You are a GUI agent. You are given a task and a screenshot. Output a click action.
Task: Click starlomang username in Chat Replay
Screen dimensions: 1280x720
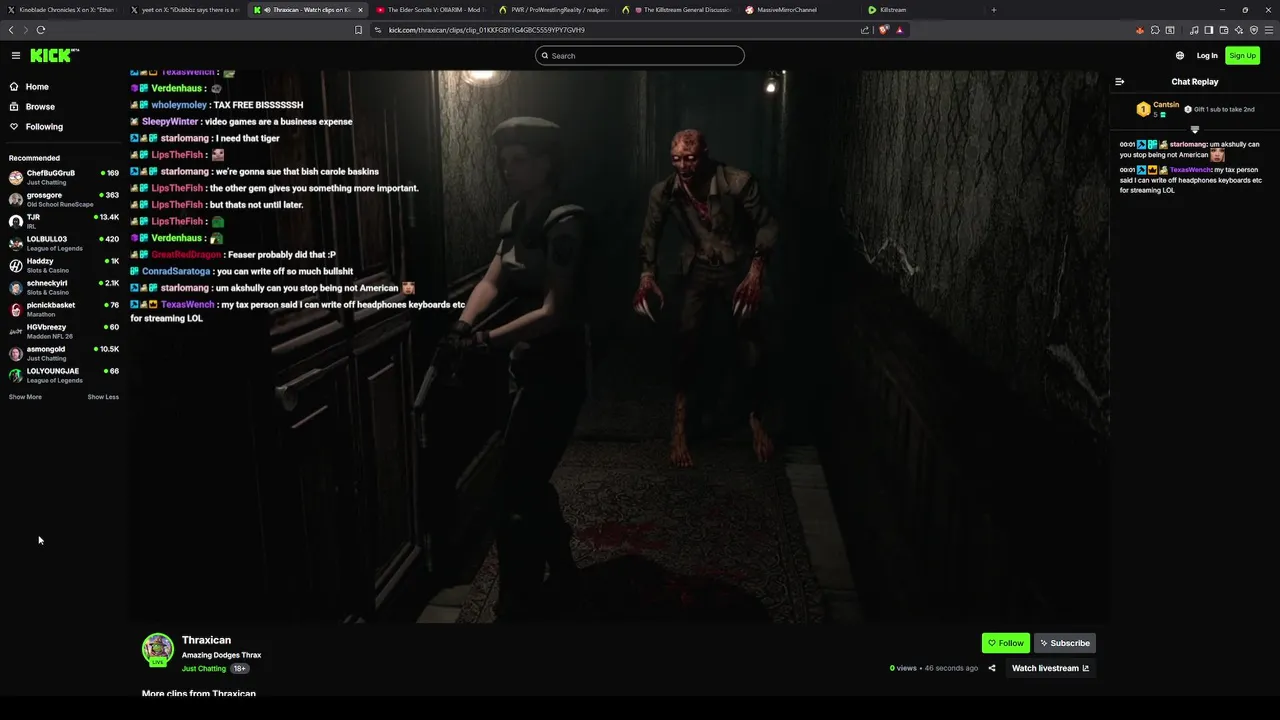(x=1189, y=144)
